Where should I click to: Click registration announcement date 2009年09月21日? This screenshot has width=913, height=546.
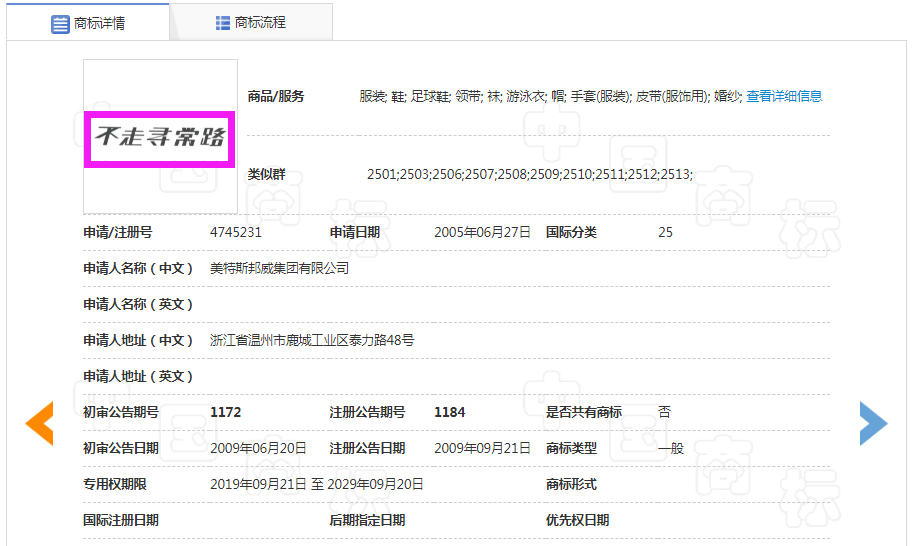[x=482, y=448]
